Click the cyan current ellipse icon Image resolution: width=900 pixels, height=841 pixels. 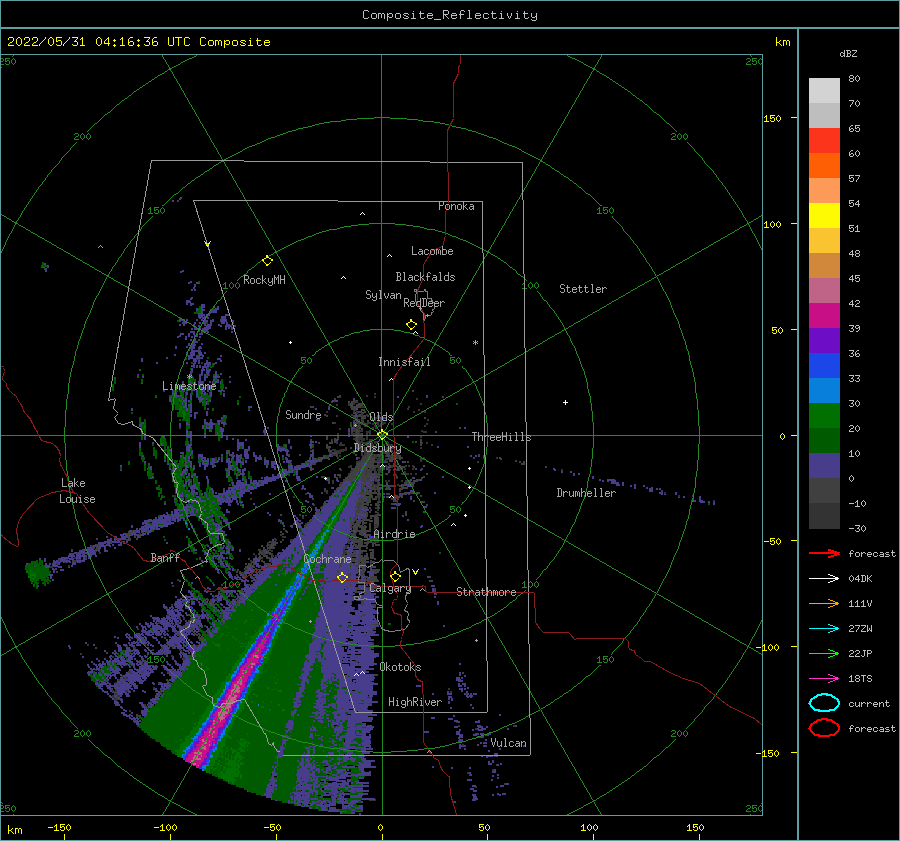(x=824, y=703)
